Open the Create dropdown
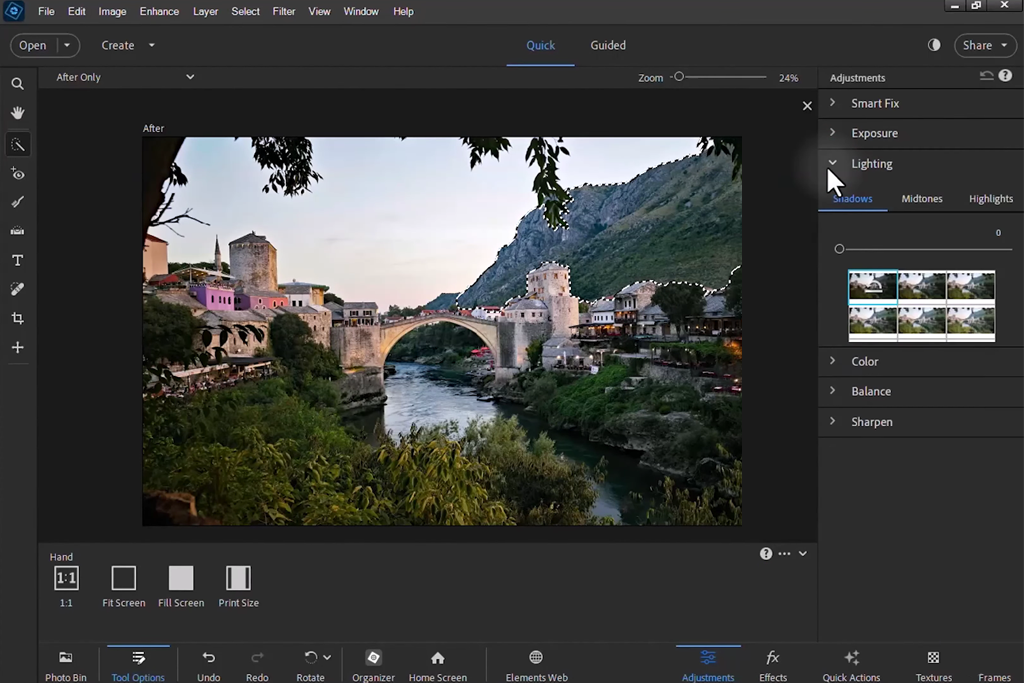Image resolution: width=1024 pixels, height=683 pixels. pyautogui.click(x=127, y=45)
